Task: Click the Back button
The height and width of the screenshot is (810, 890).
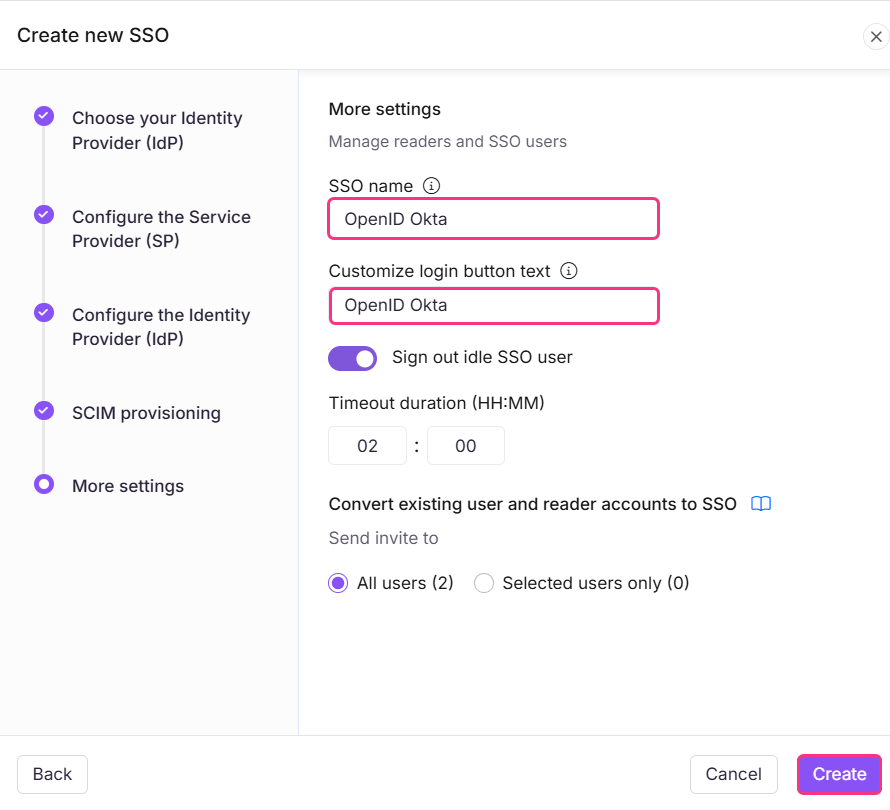Action: tap(52, 774)
